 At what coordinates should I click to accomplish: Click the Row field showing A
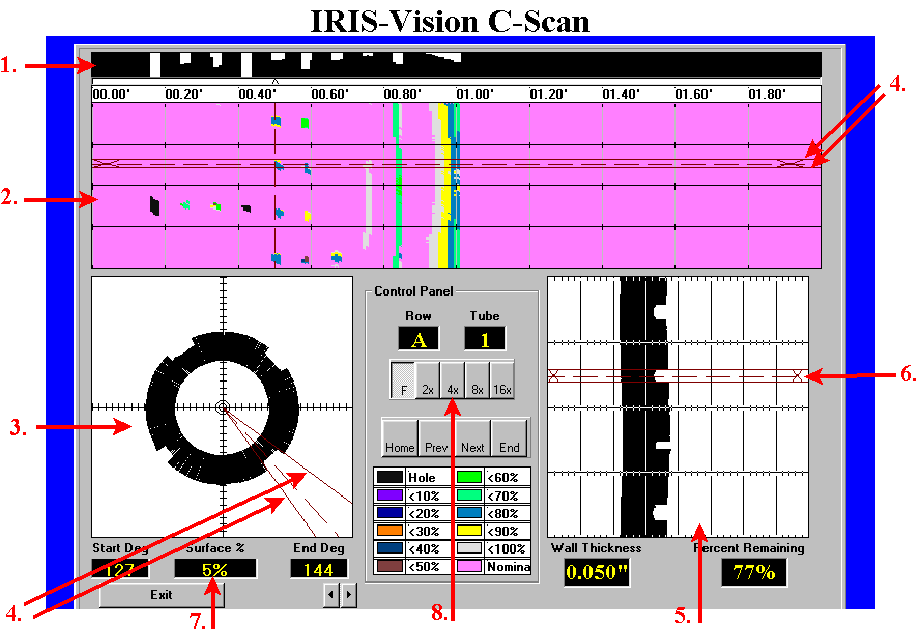(x=418, y=339)
